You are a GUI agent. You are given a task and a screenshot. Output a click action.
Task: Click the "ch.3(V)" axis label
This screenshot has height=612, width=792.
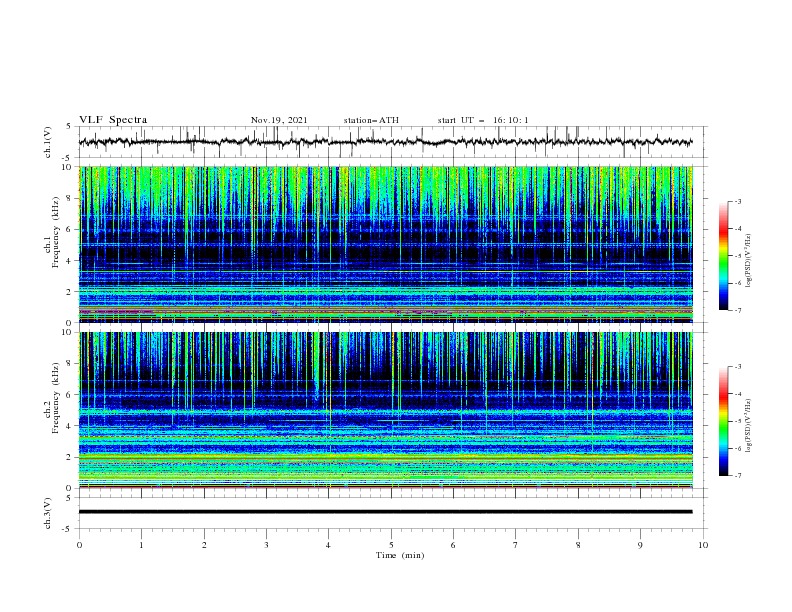pyautogui.click(x=48, y=513)
